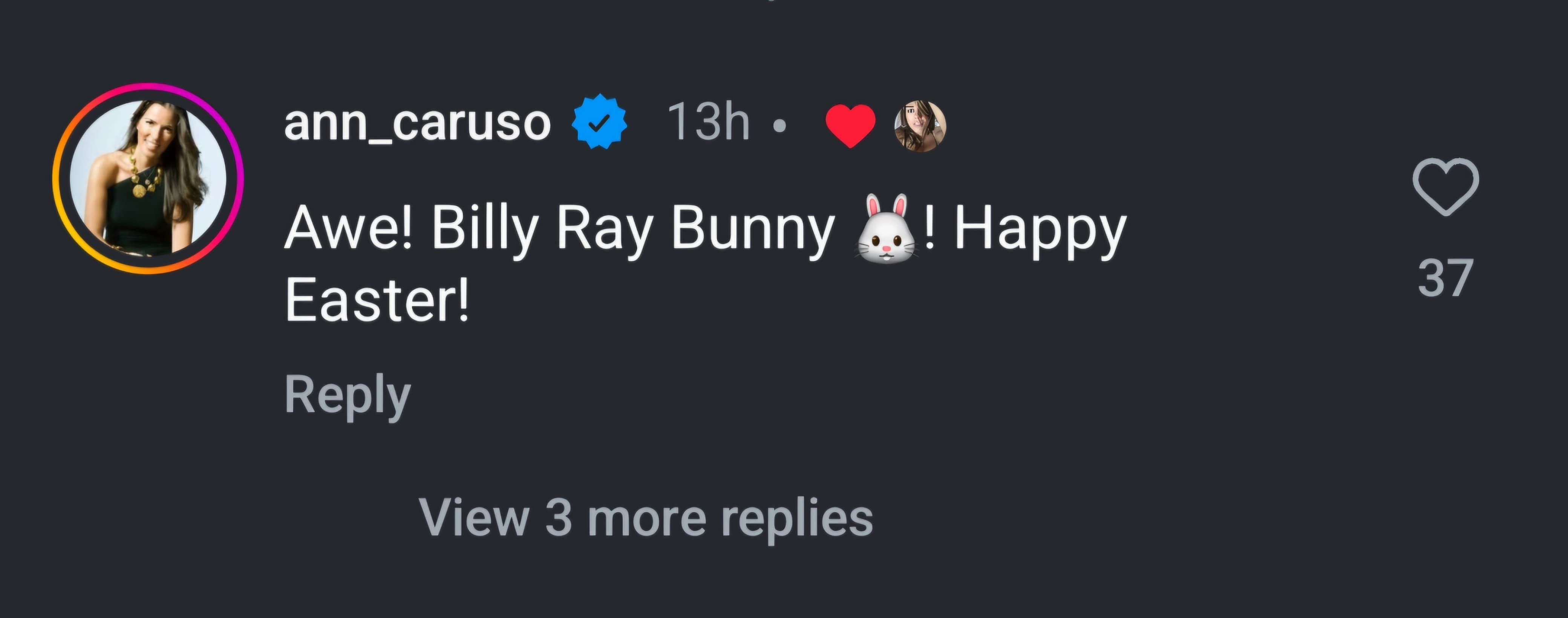
Task: Click the dot separator after 13h
Action: click(x=779, y=126)
